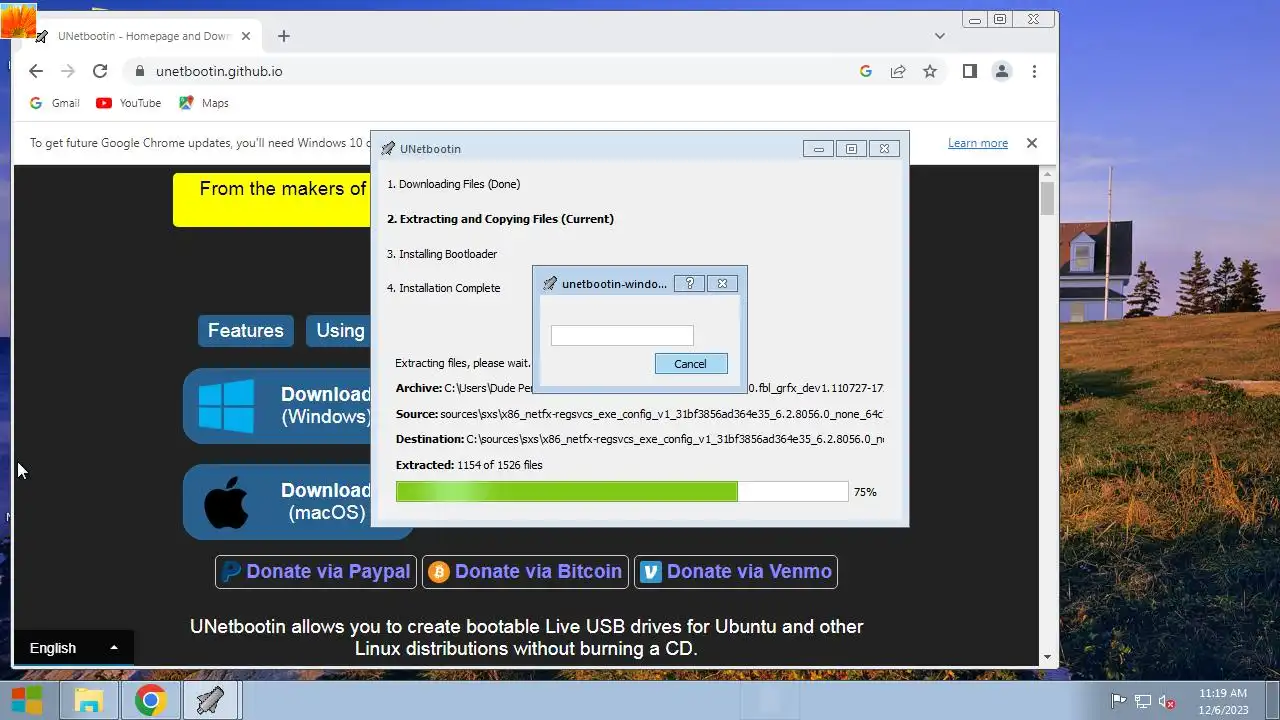Open the Windows Start menu
Viewport: 1280px width, 720px height.
click(27, 700)
